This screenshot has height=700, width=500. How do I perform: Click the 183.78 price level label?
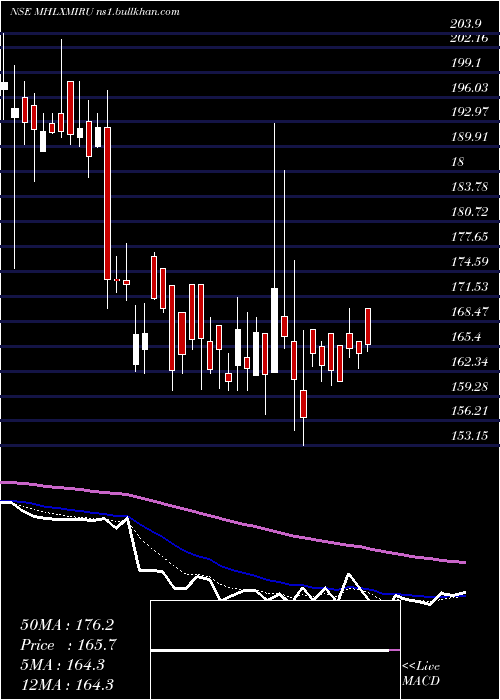pyautogui.click(x=468, y=187)
